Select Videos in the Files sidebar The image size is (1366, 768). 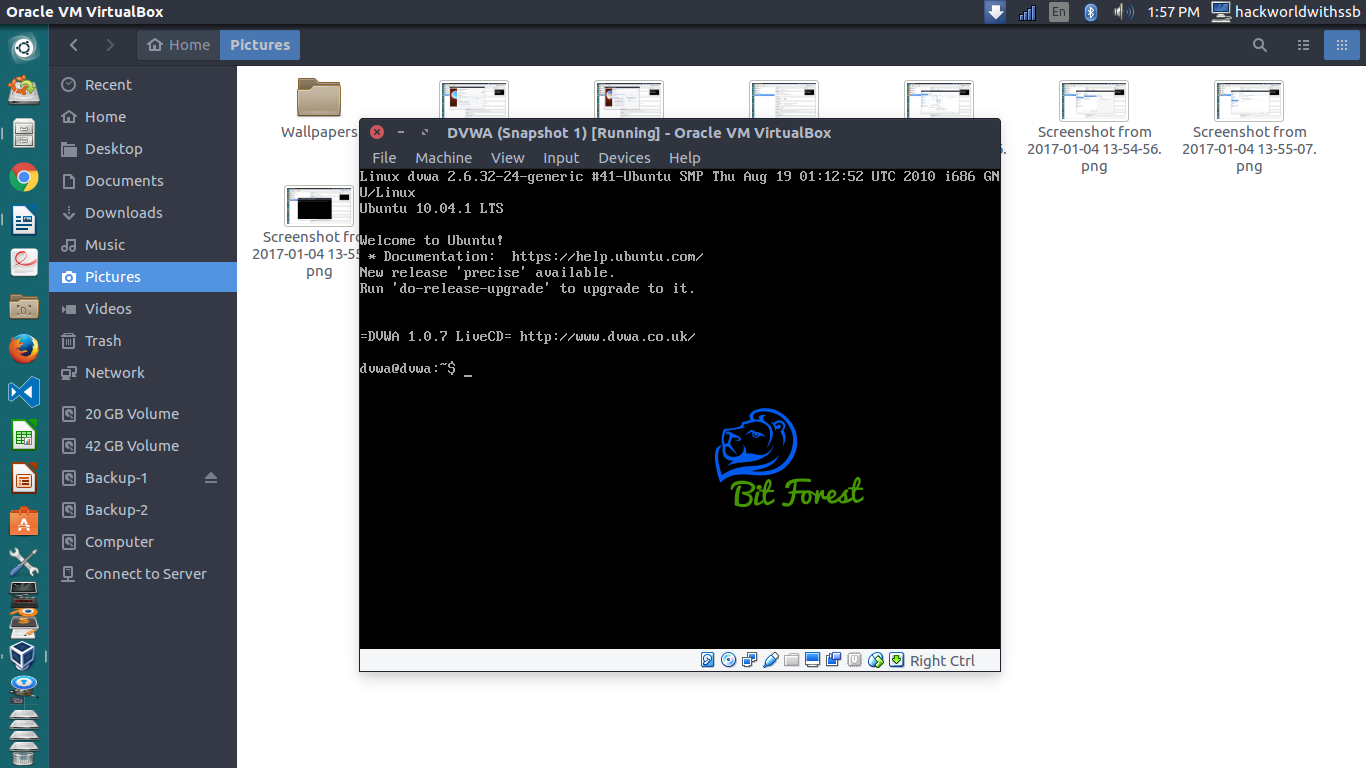tap(143, 309)
